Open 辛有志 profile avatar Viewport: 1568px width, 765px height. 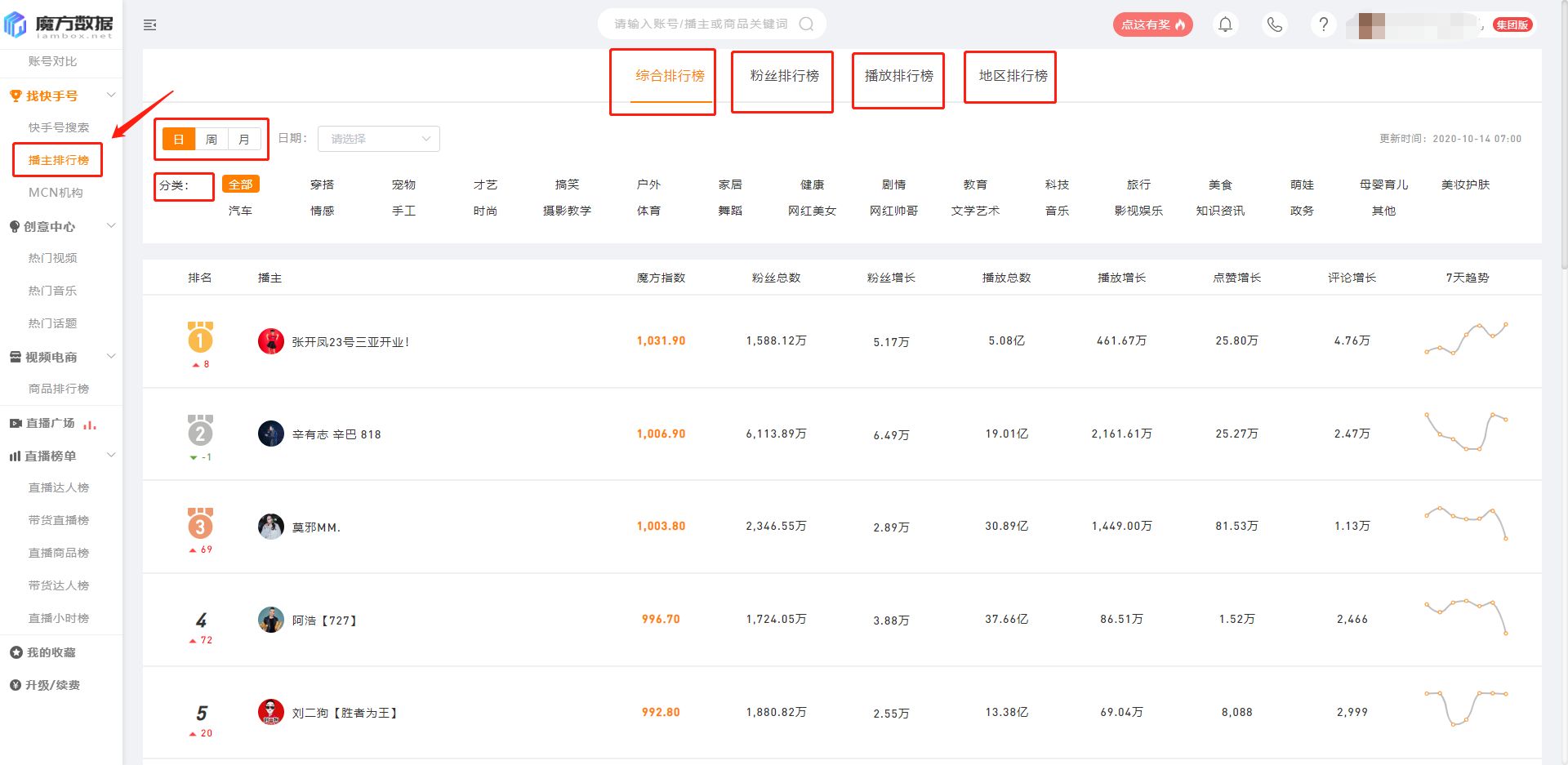point(271,434)
